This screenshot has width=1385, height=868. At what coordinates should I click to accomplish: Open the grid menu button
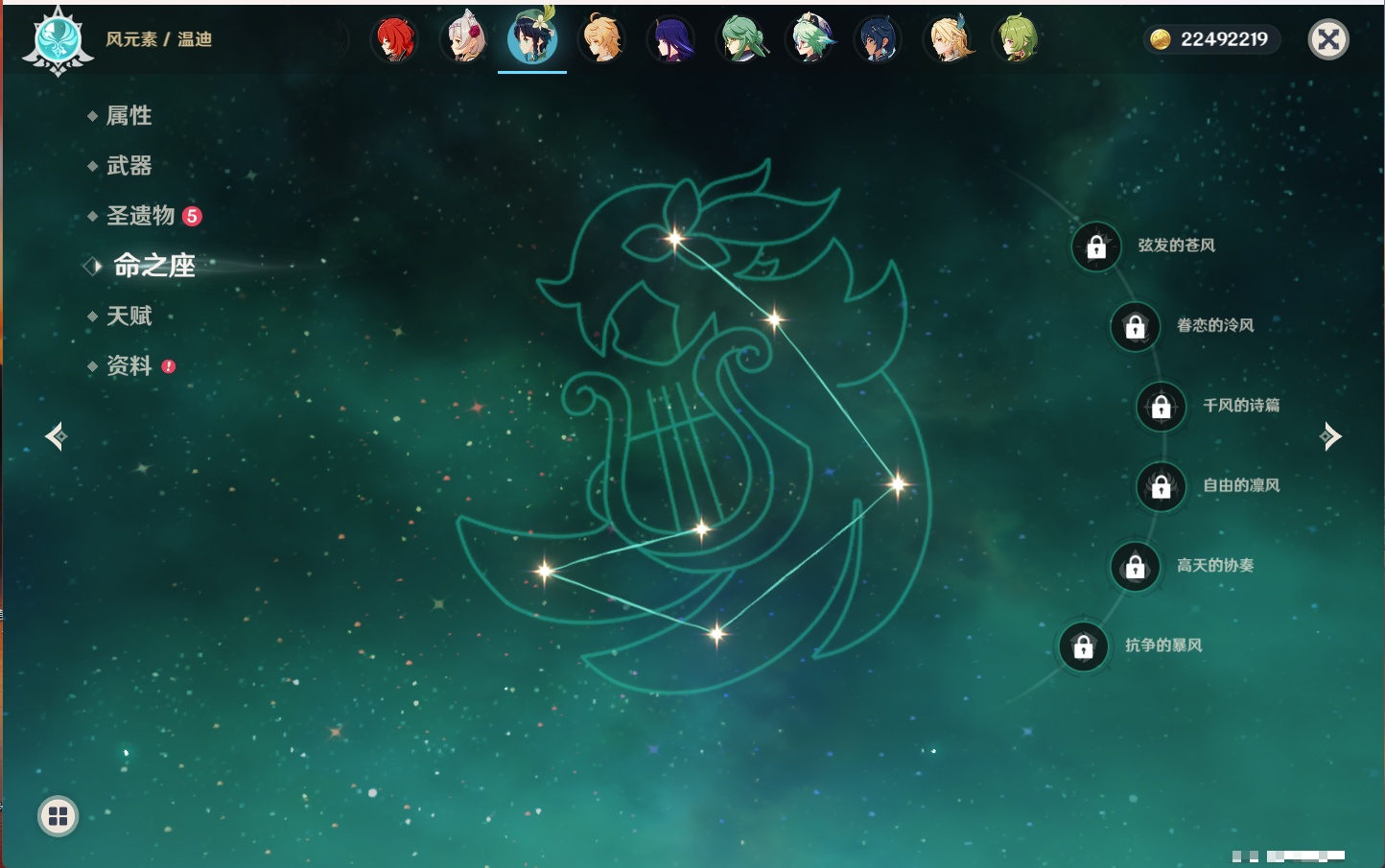tap(58, 816)
